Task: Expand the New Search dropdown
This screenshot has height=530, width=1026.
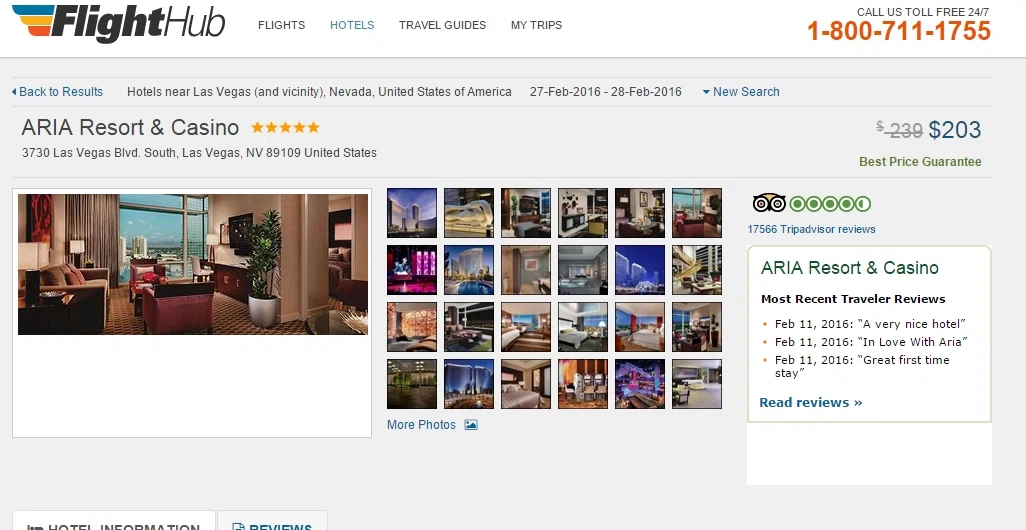Action: (x=741, y=92)
